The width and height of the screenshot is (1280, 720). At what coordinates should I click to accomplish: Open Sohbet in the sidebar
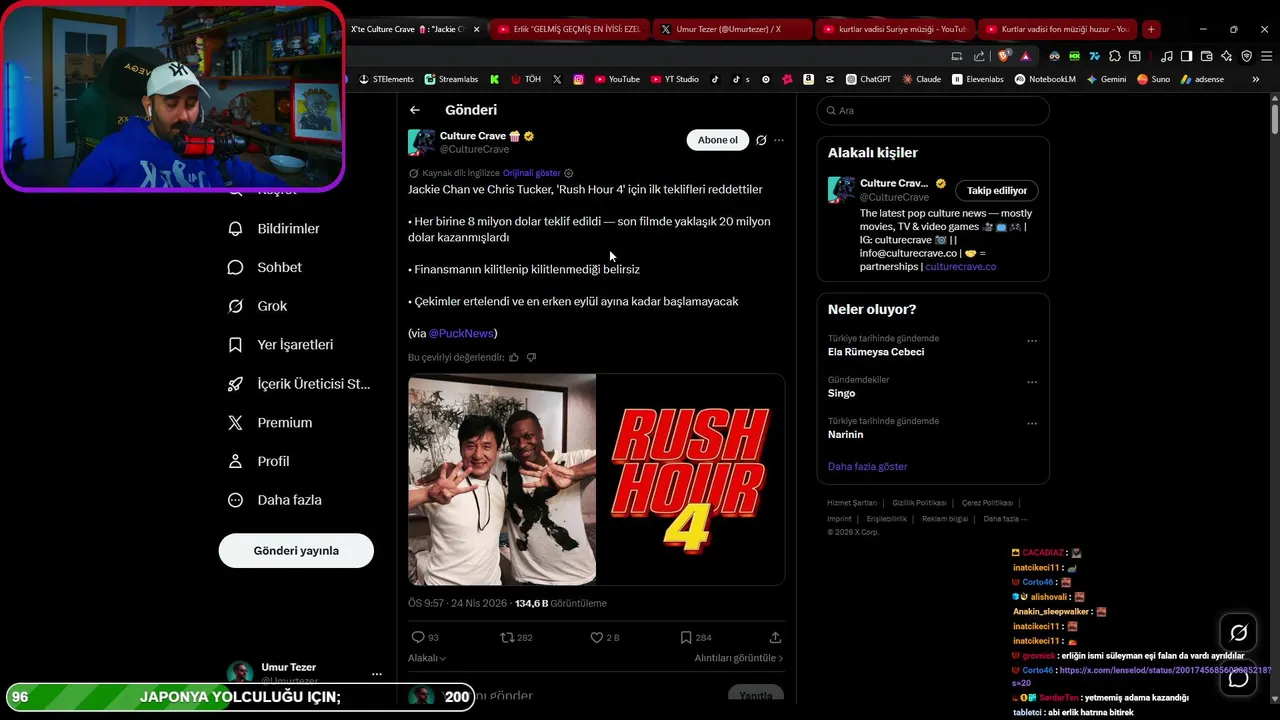pyautogui.click(x=265, y=267)
